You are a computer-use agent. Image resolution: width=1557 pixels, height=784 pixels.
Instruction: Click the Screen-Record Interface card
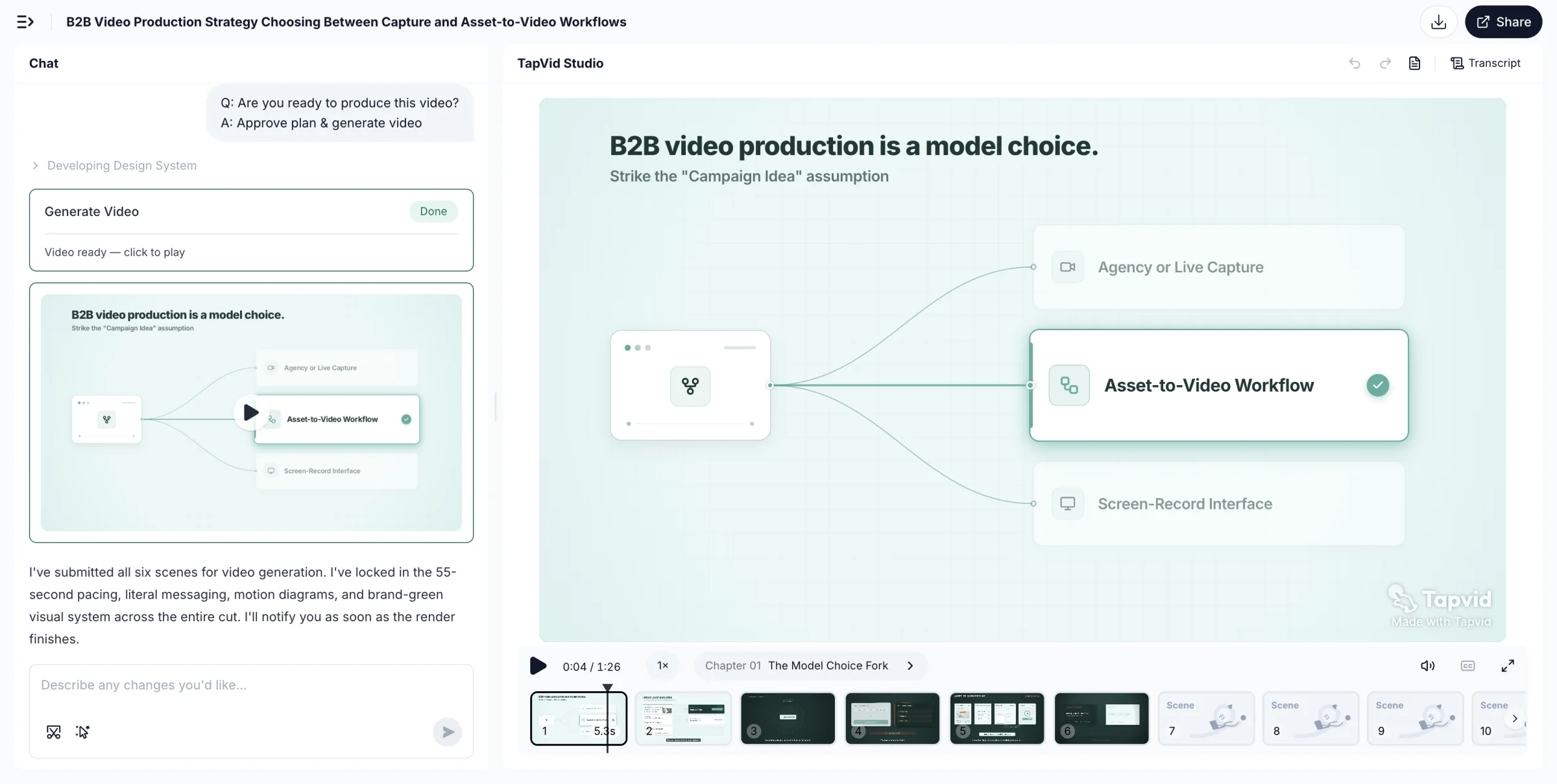point(1218,504)
